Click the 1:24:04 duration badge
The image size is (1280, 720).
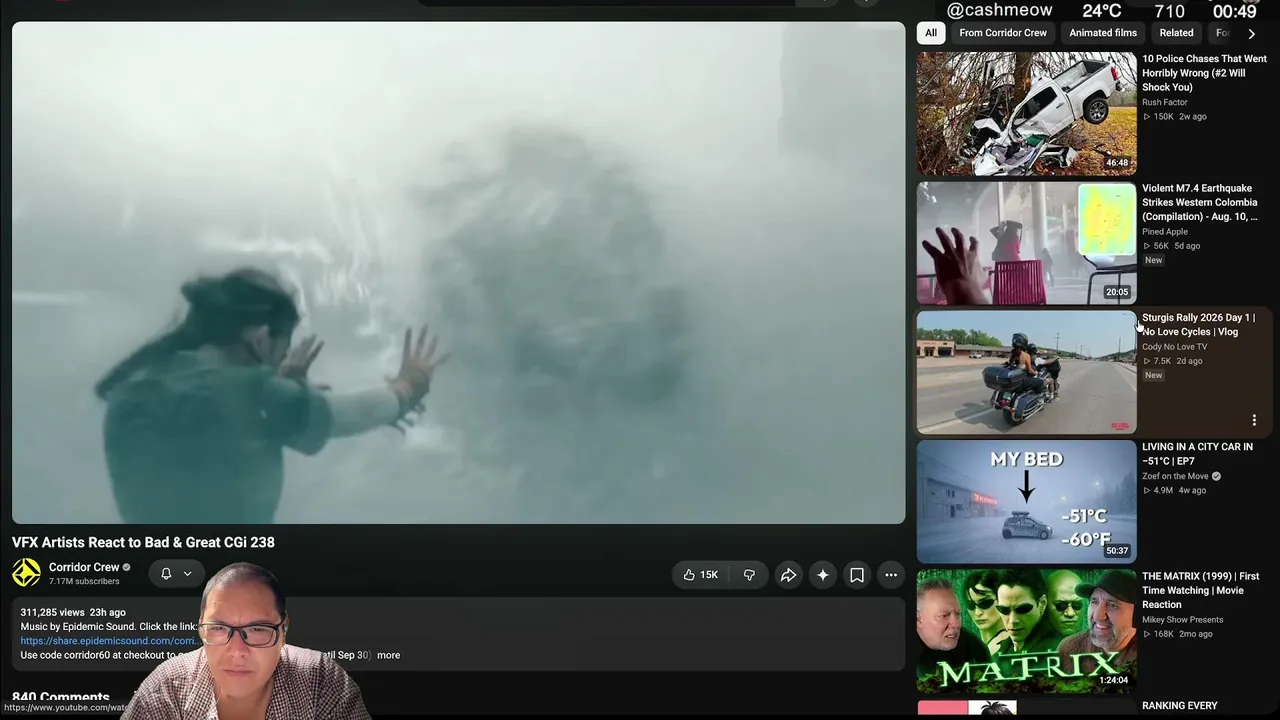click(x=1114, y=680)
